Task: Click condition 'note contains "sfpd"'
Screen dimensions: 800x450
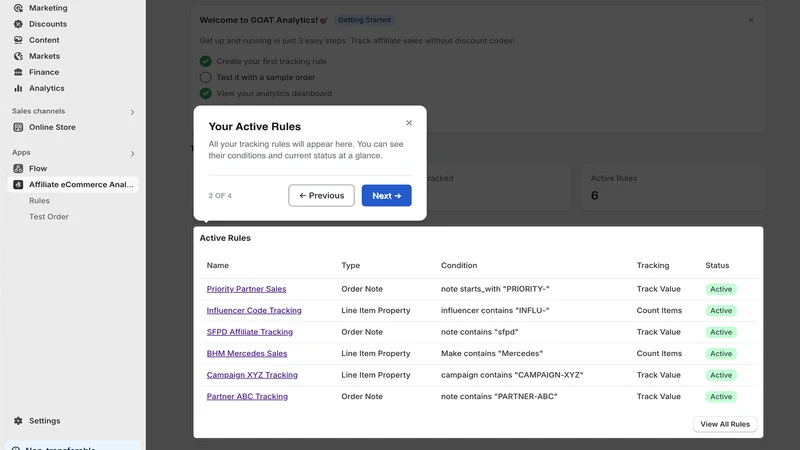Action: click(480, 332)
